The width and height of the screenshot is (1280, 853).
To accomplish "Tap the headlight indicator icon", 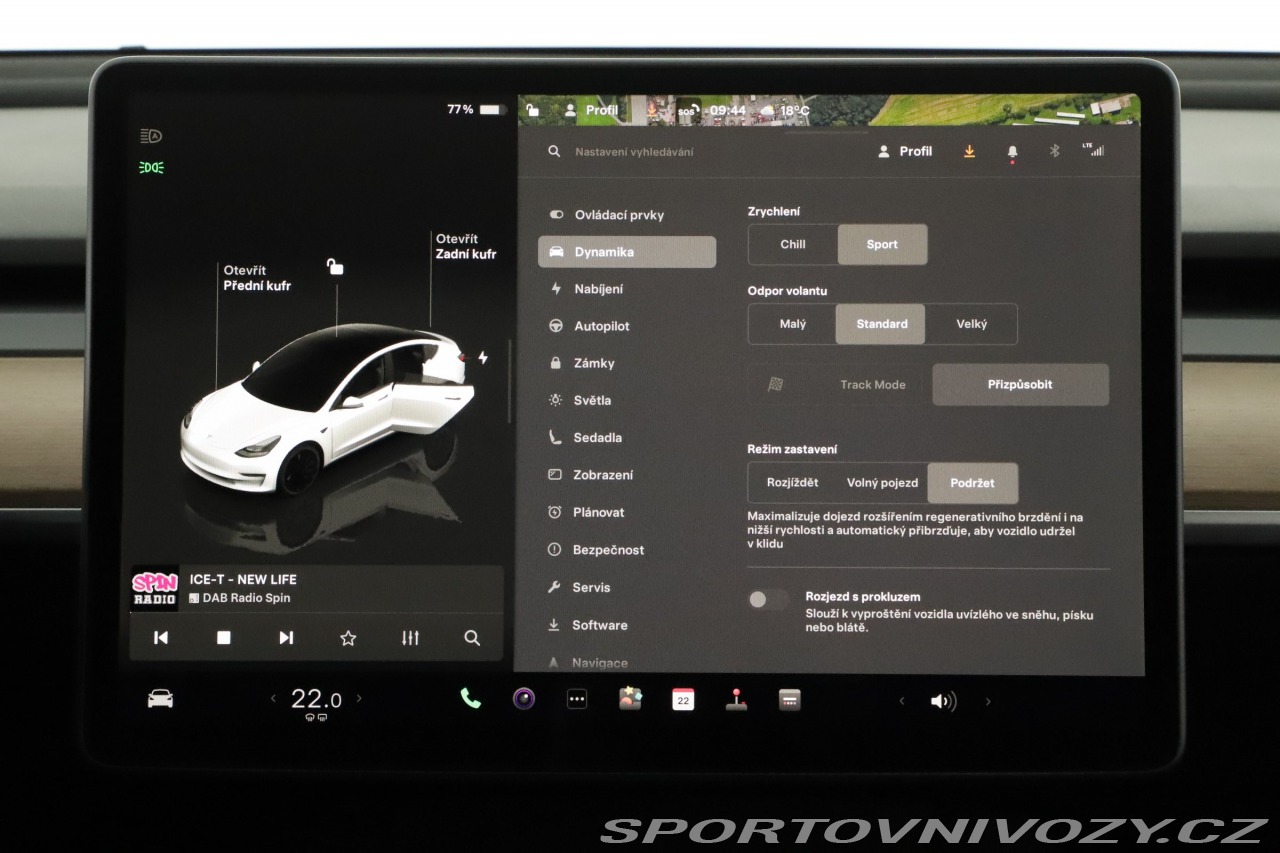I will click(151, 168).
